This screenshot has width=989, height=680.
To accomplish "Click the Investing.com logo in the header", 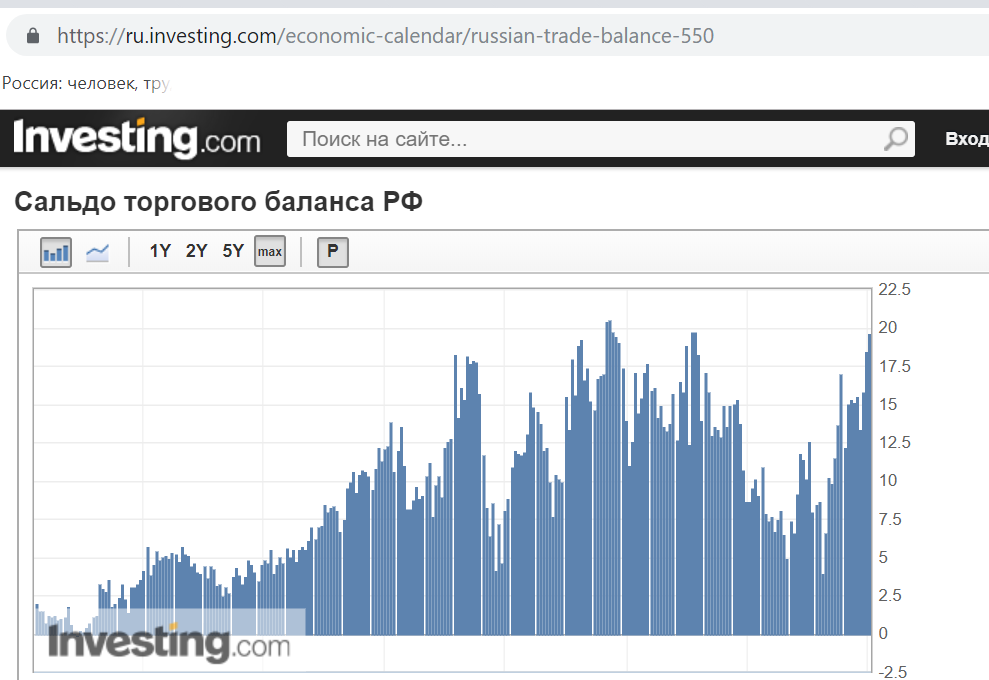I will 136,138.
